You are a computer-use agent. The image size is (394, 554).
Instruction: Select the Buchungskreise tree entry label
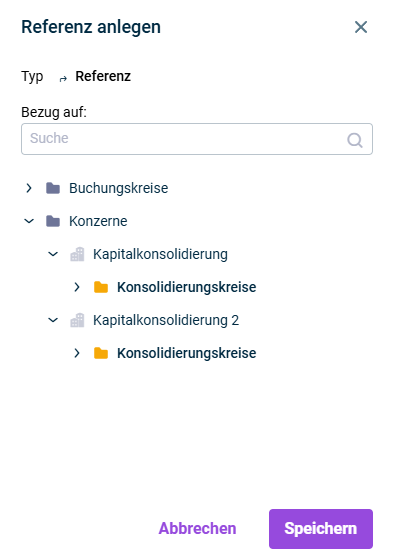click(x=118, y=188)
